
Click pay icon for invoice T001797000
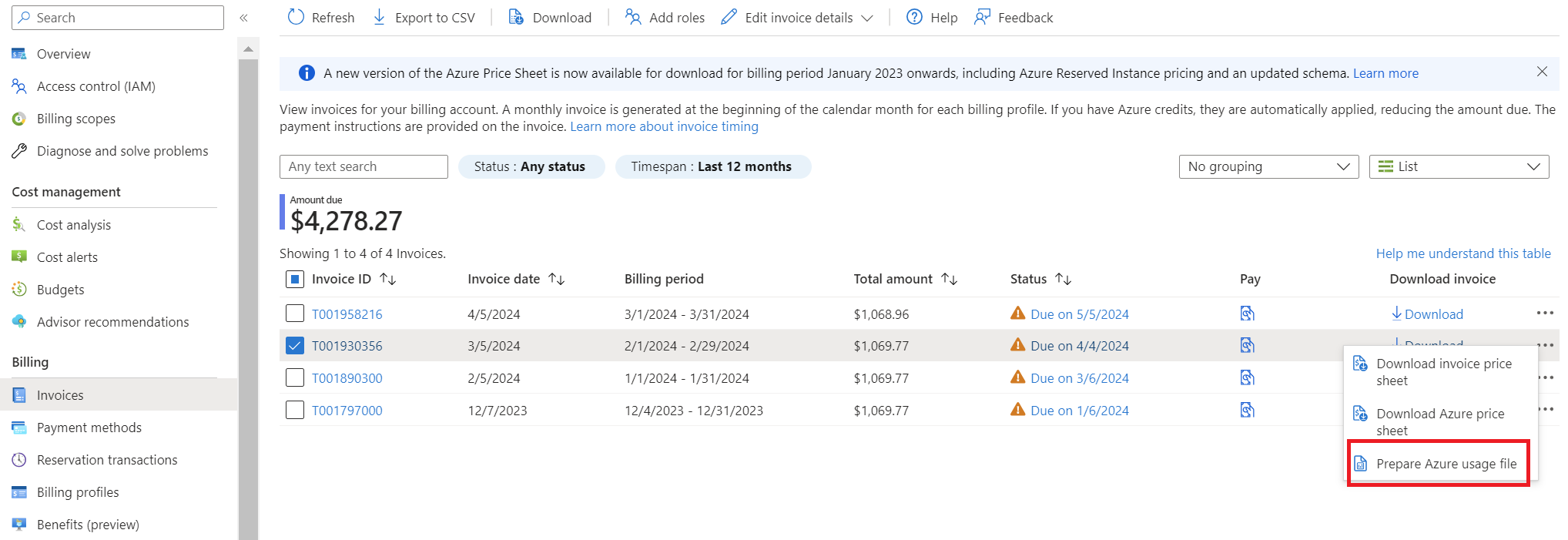1247,410
